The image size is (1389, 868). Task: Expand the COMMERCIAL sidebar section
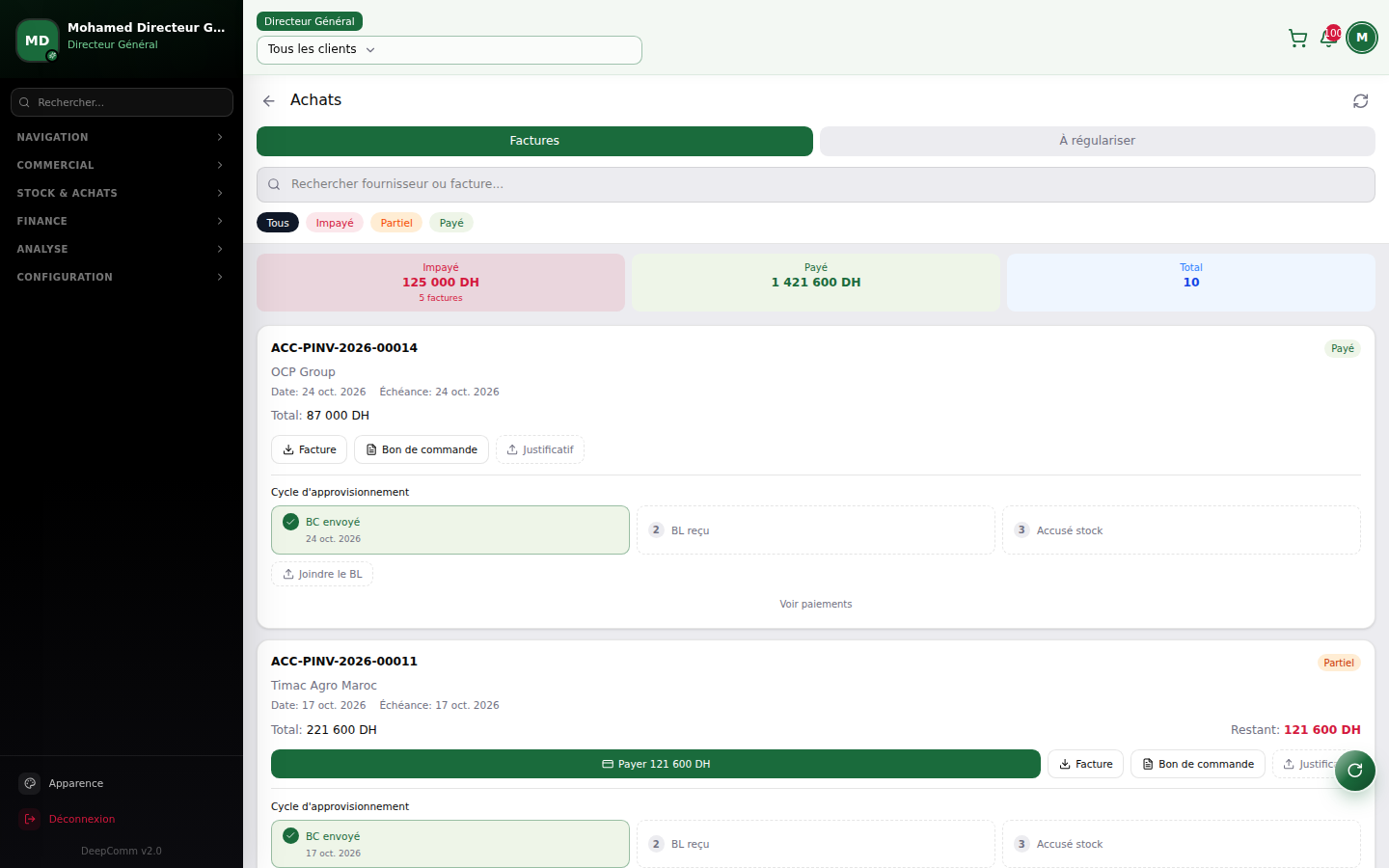click(122, 165)
